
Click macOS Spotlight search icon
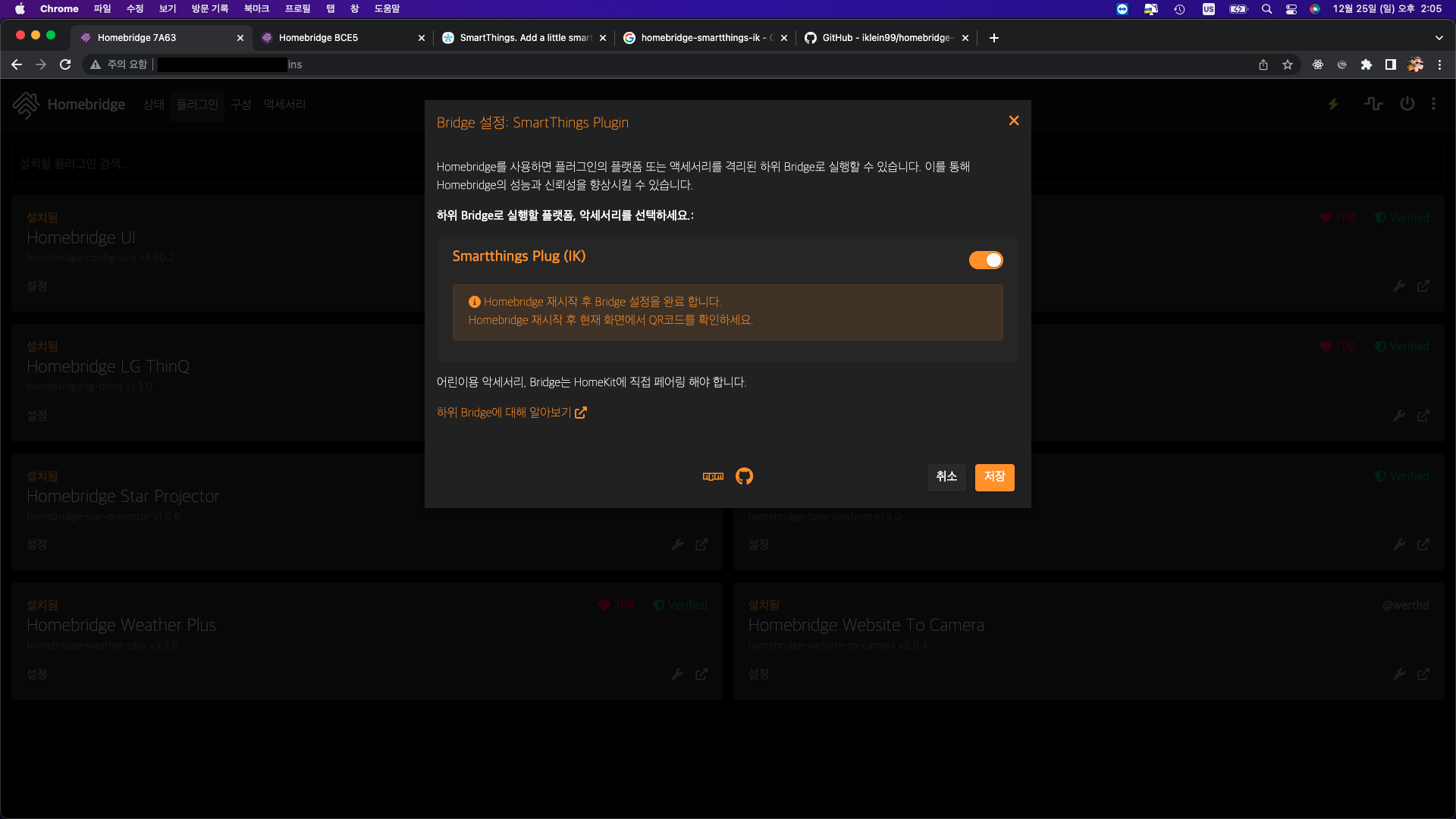[1266, 9]
